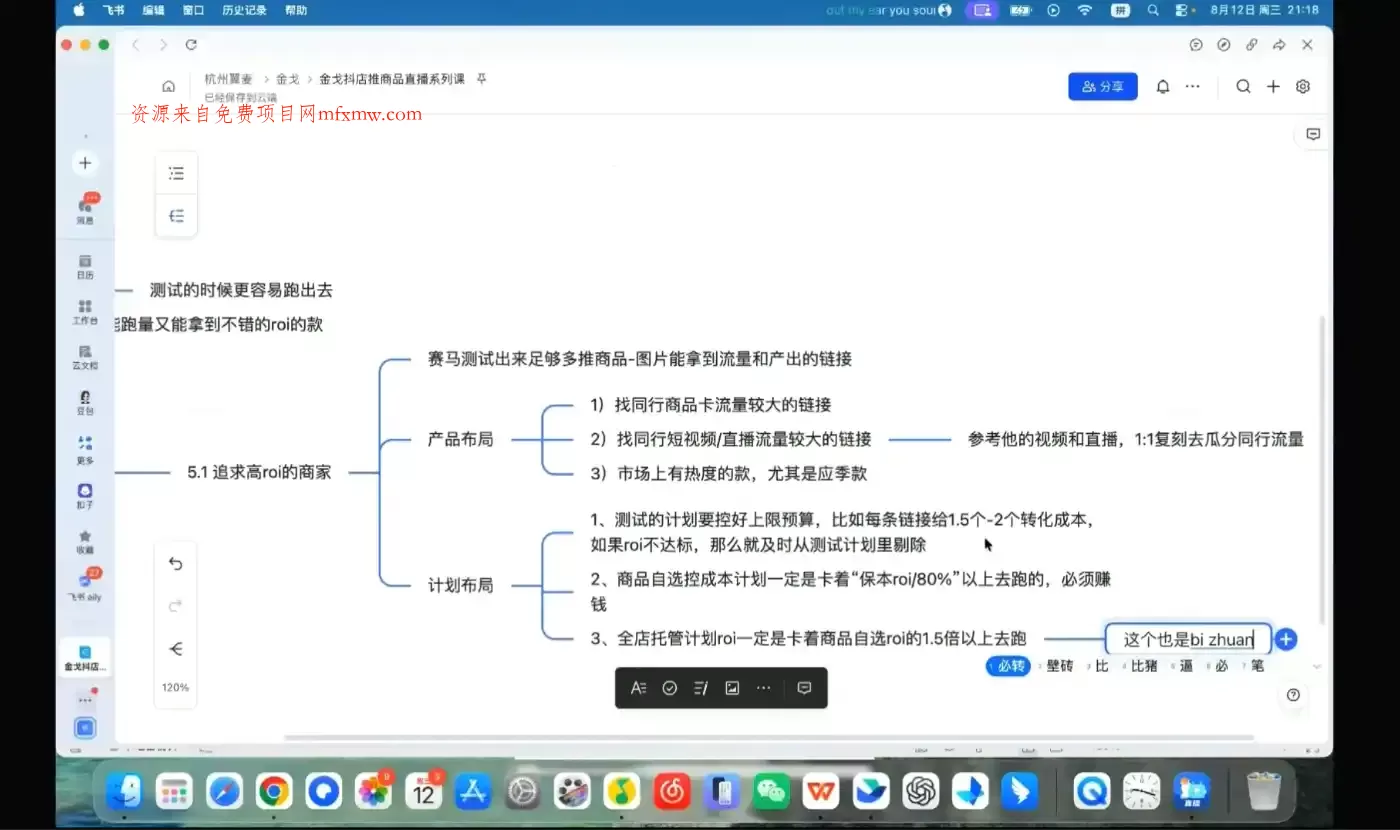Image resolution: width=1400 pixels, height=830 pixels.
Task: Undo the last edit
Action: (176, 564)
